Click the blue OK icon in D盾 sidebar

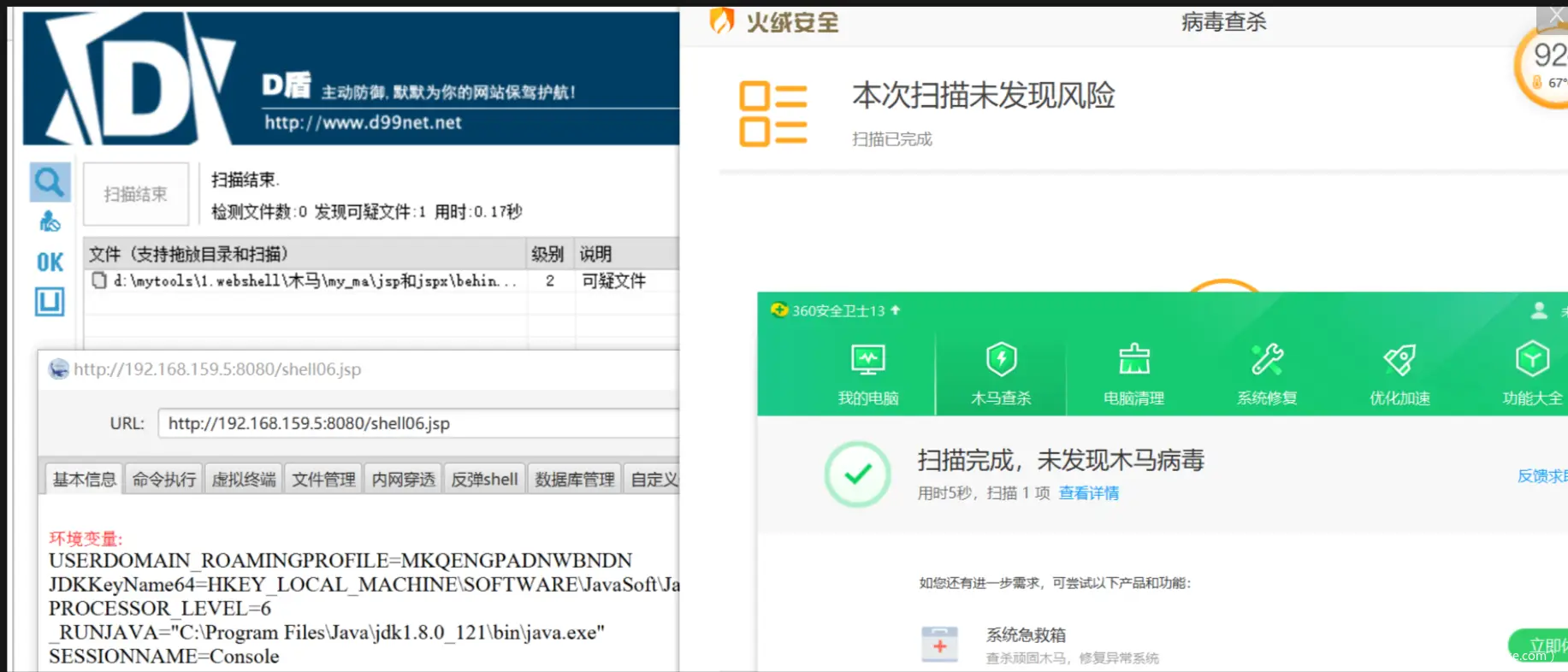click(x=50, y=262)
